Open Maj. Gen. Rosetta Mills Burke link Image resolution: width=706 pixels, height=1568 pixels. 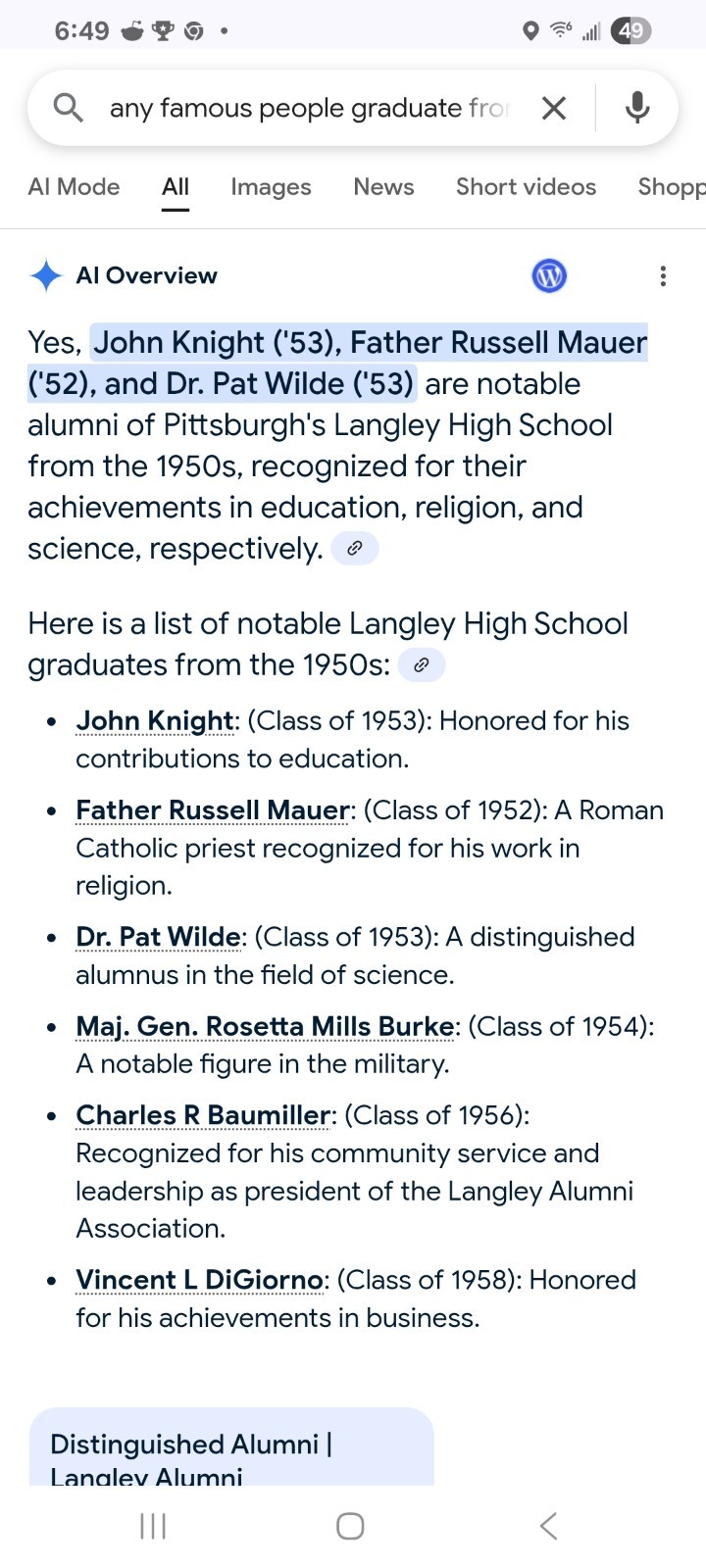pyautogui.click(x=265, y=1027)
